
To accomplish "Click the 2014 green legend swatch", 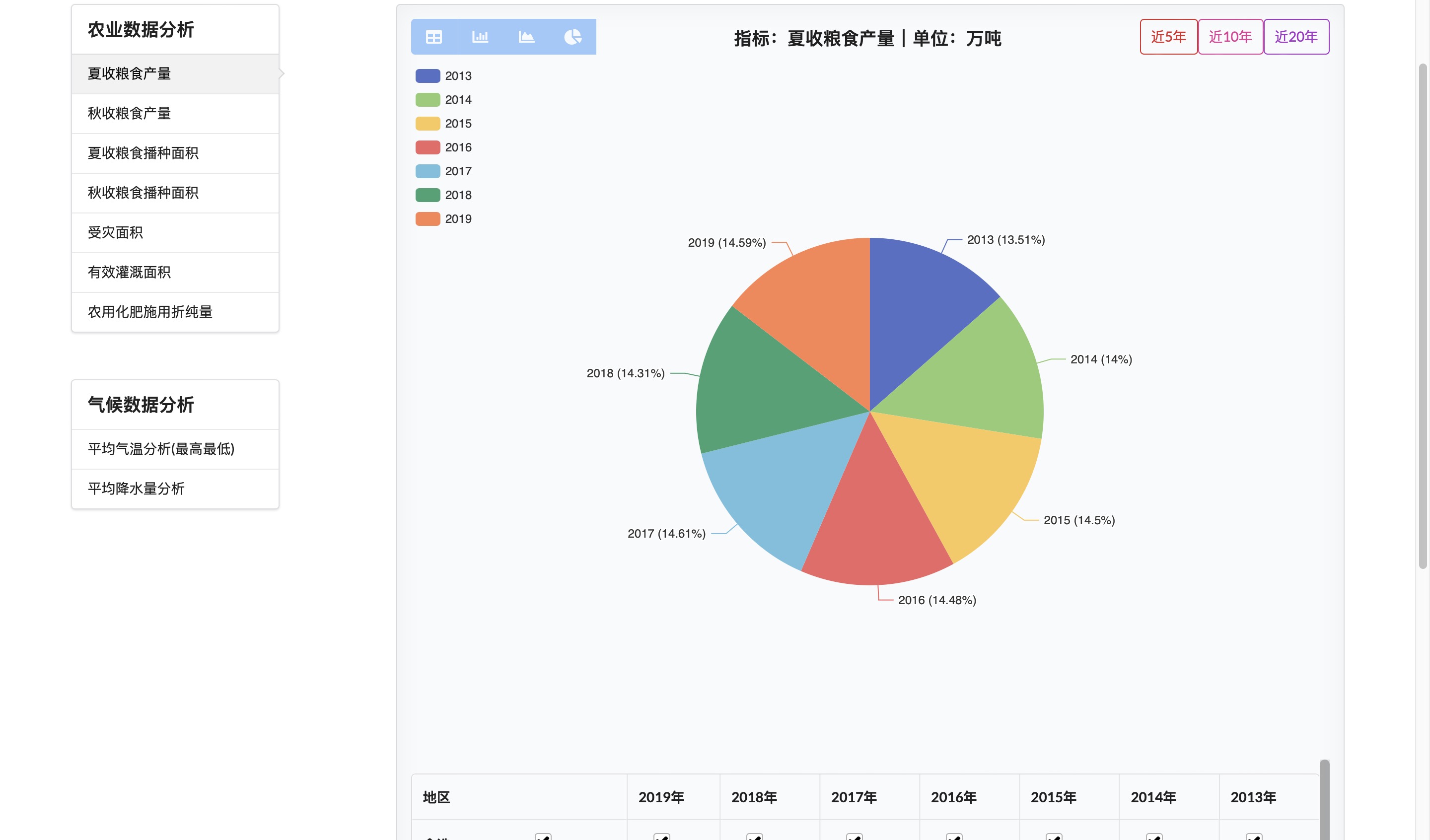I will (x=428, y=99).
